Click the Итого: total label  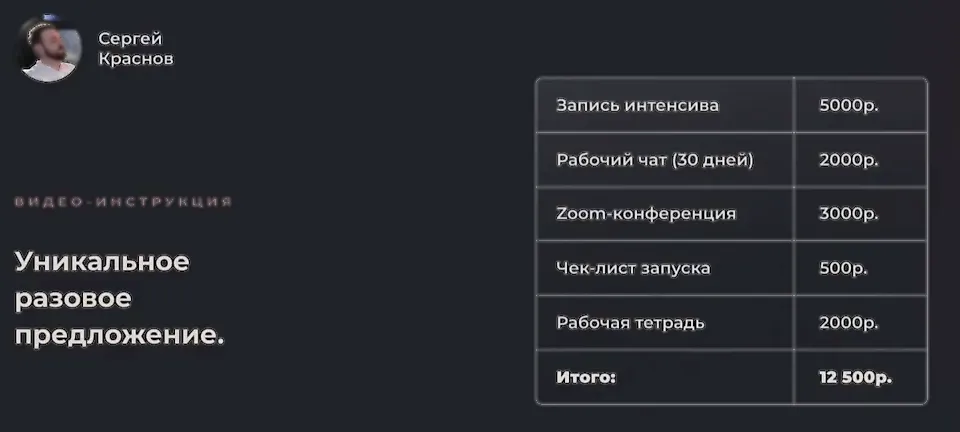tap(586, 377)
